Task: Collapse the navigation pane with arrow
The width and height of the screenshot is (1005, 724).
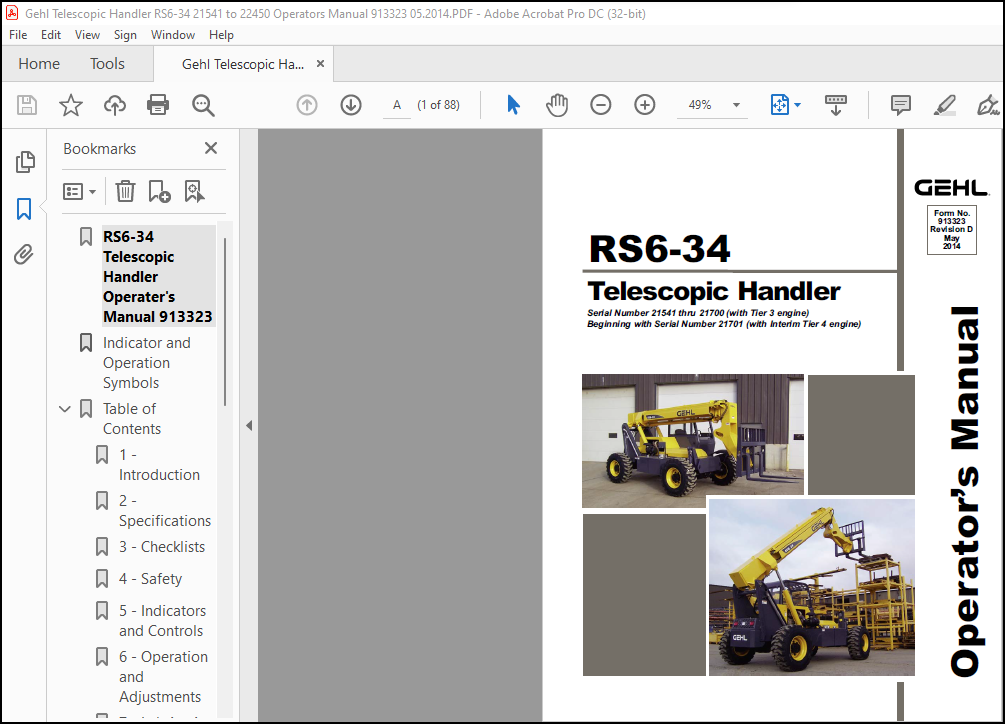Action: 249,425
